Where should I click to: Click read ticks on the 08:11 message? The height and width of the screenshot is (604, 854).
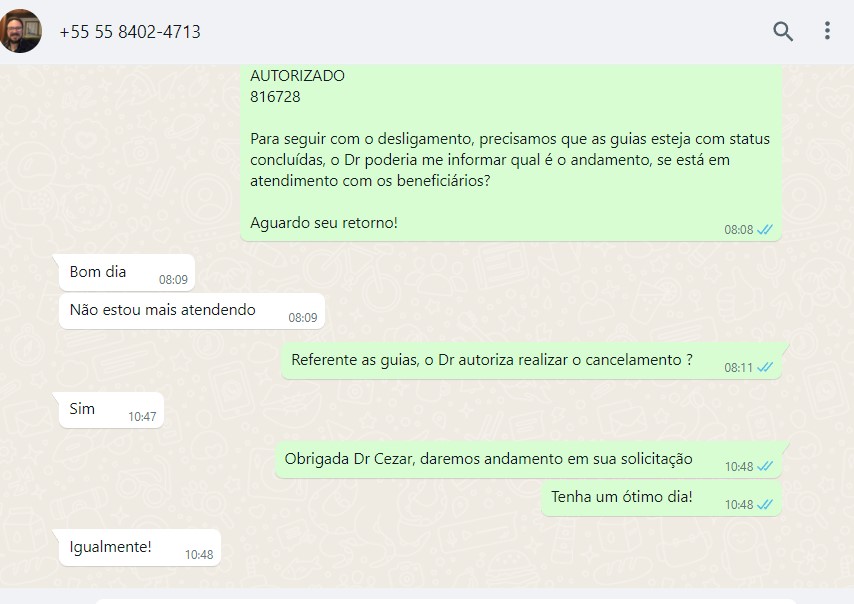tap(765, 368)
